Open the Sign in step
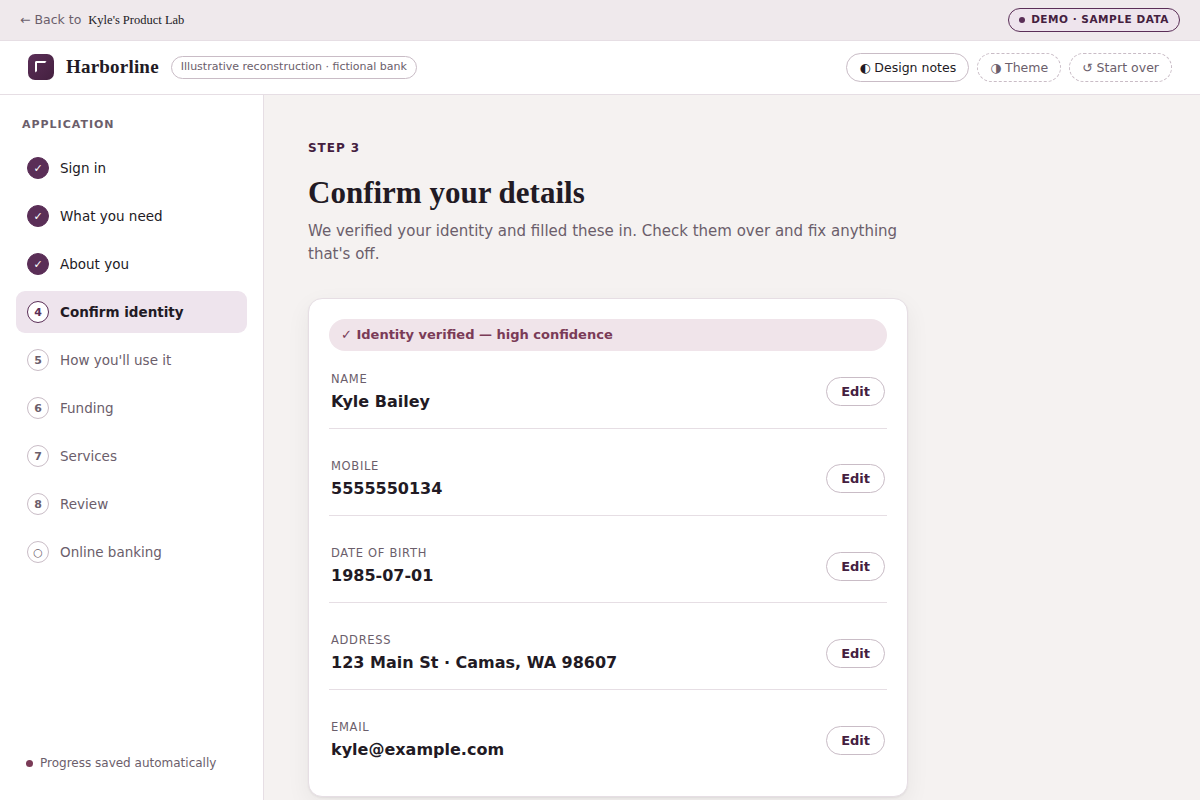Screen dimensions: 1200x800 (x=131, y=168)
